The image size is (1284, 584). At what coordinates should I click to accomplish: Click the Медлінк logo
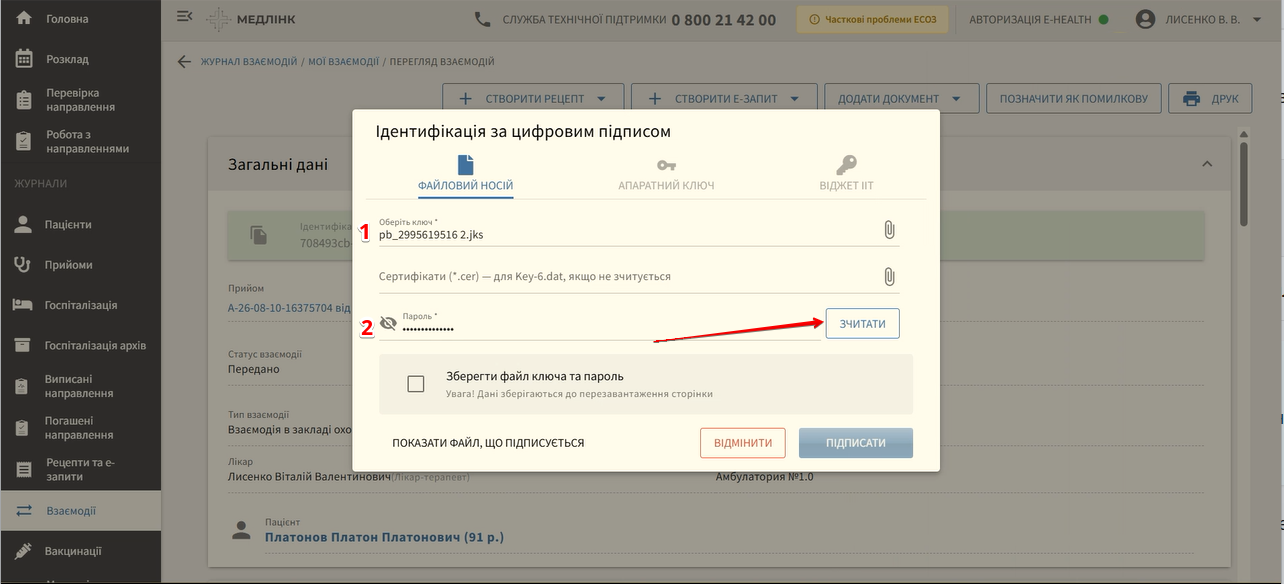(250, 19)
